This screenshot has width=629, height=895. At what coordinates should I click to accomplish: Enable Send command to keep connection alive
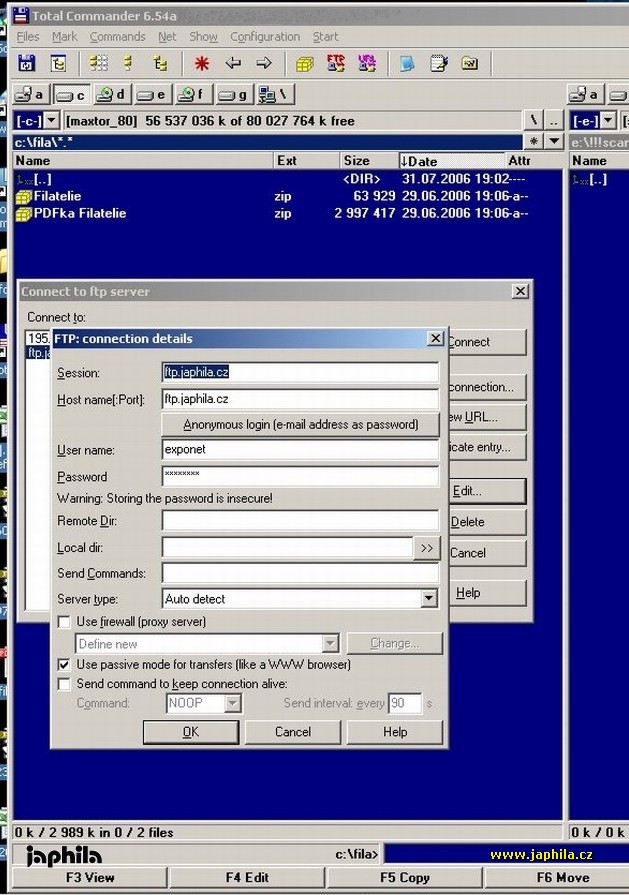[x=64, y=684]
